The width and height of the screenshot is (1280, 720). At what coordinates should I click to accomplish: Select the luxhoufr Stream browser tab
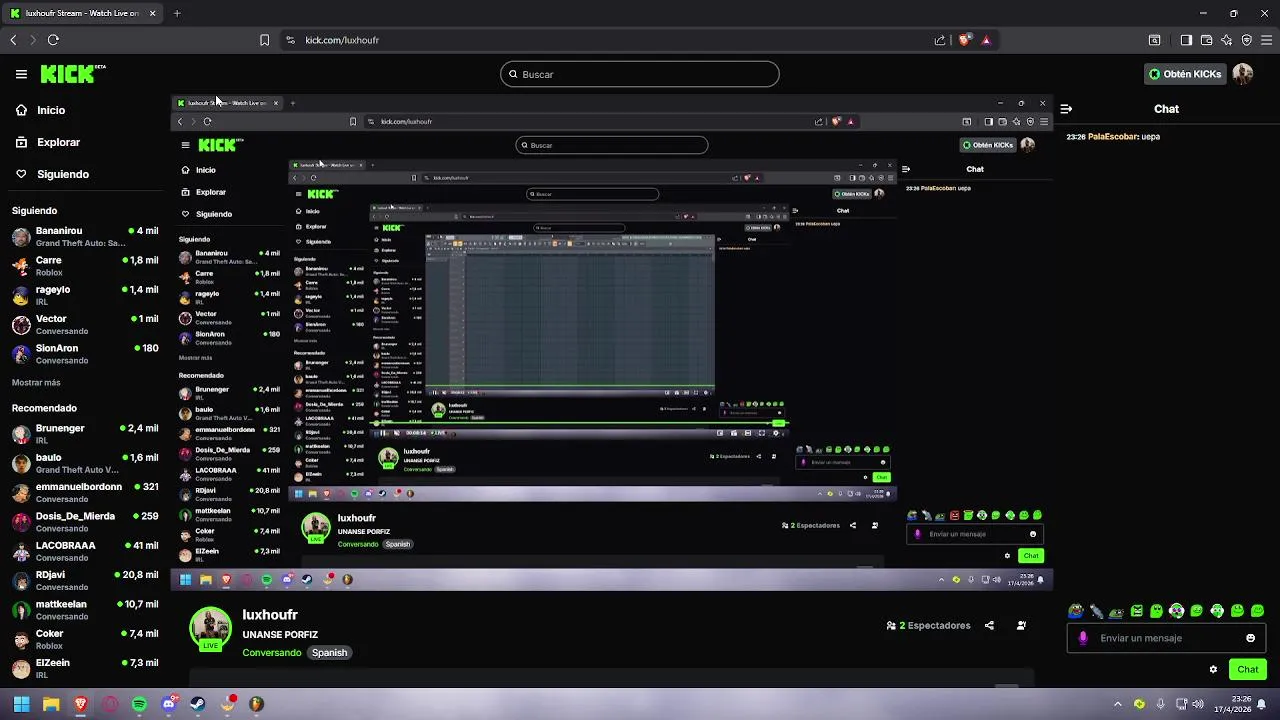[82, 14]
